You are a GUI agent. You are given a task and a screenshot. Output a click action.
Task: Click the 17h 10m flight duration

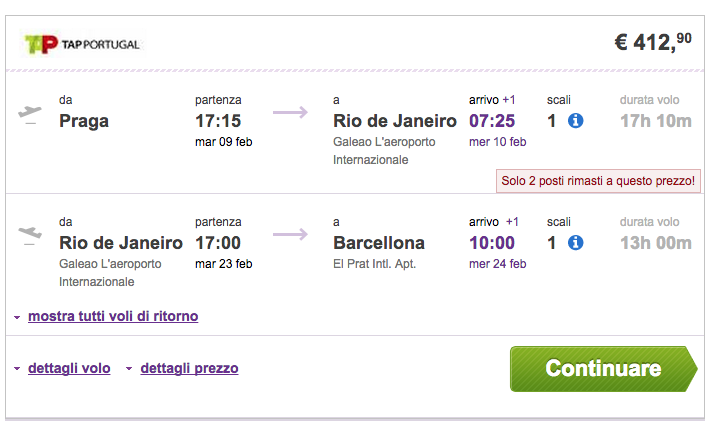[x=656, y=121]
